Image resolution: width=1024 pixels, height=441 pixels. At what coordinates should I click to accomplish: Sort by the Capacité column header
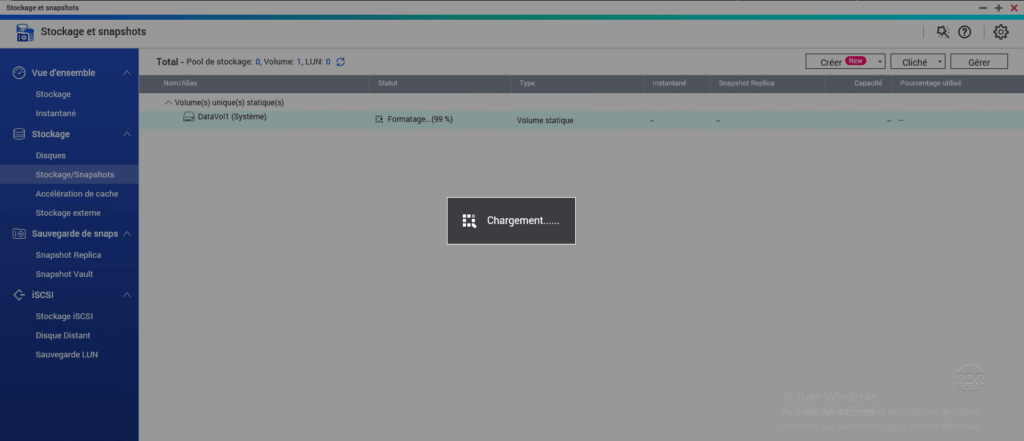[867, 83]
